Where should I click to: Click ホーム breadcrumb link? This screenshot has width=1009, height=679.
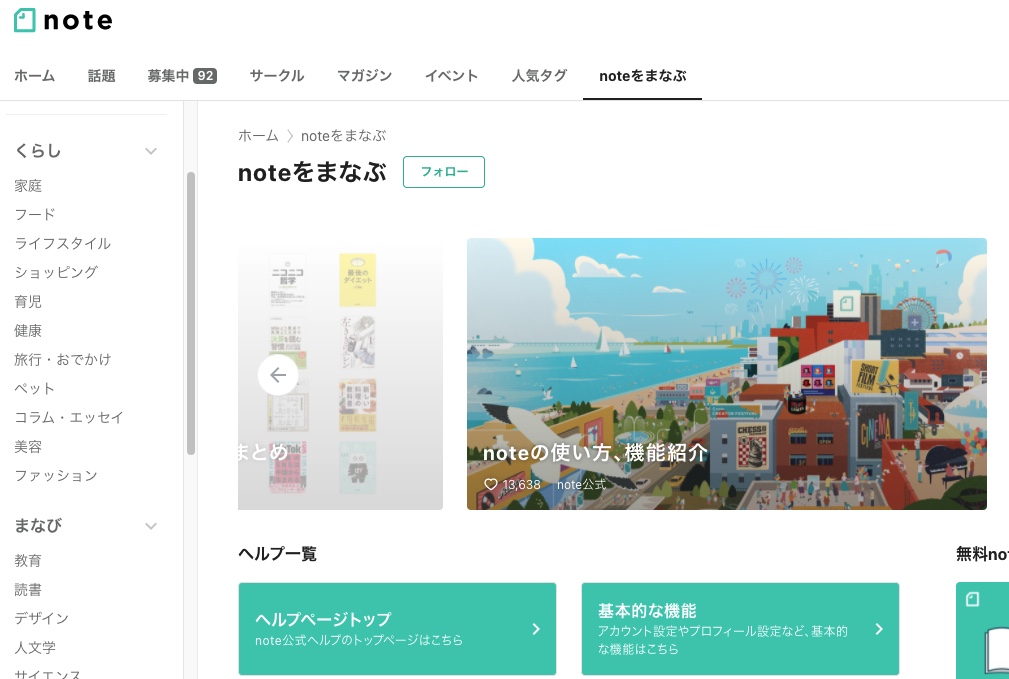pyautogui.click(x=258, y=136)
